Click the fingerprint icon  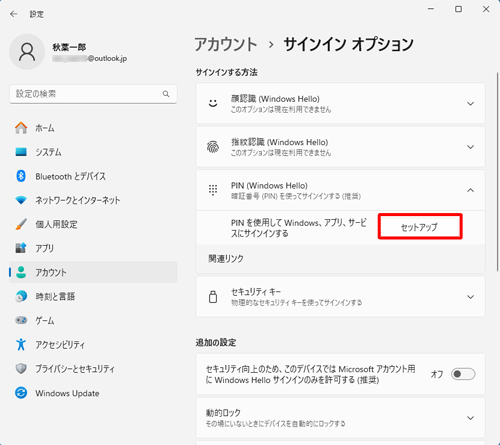click(x=213, y=147)
